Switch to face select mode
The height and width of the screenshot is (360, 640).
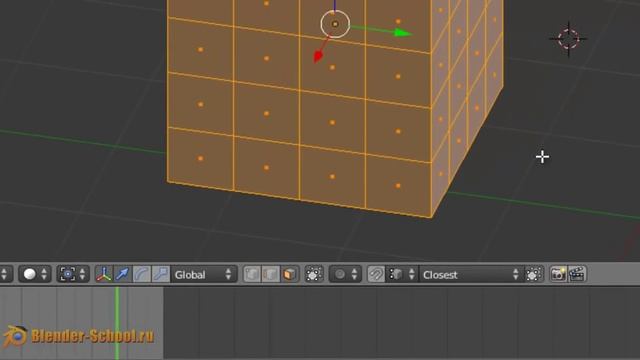pos(290,274)
